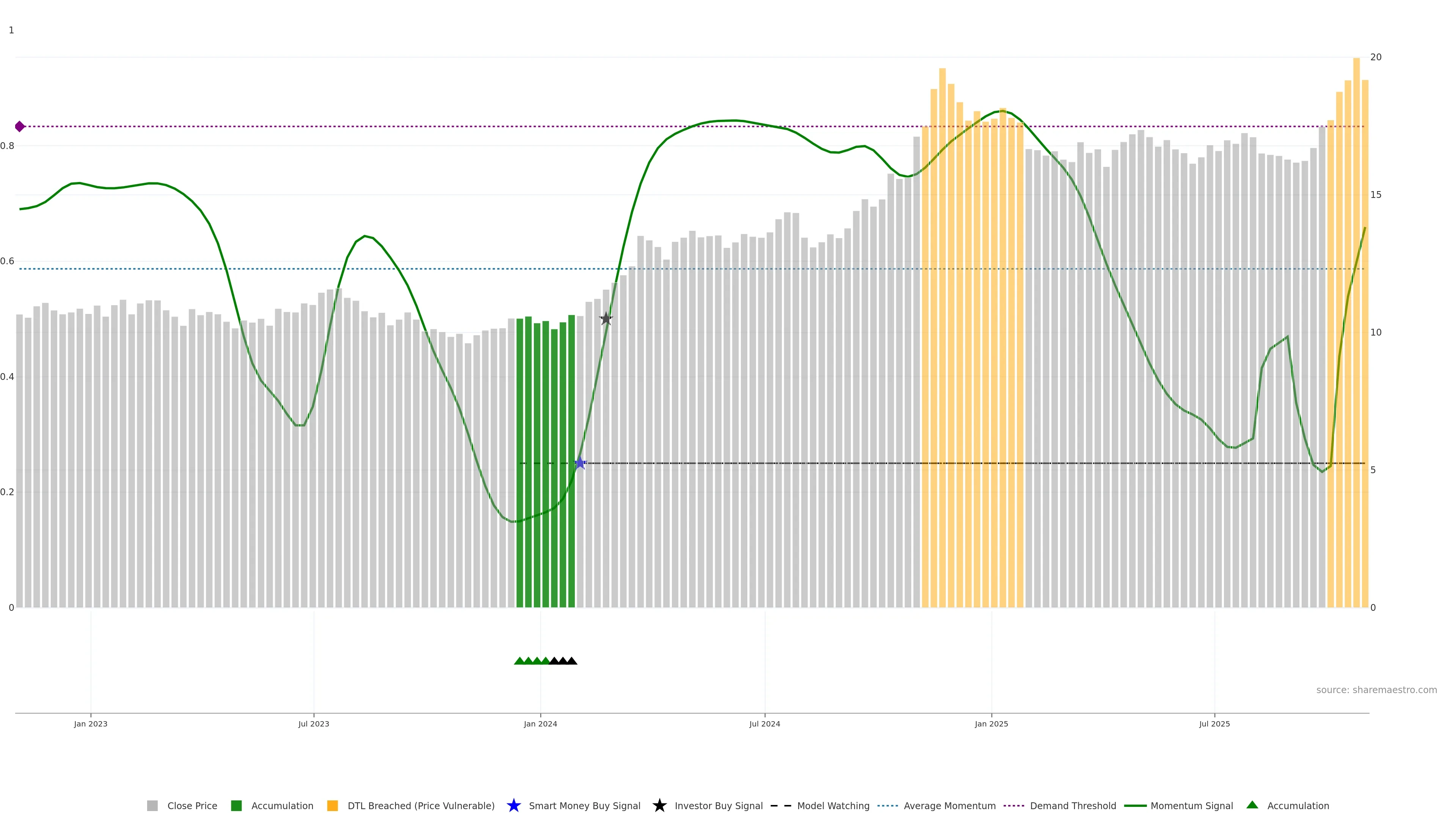Click the black star icon in legend
Image resolution: width=1456 pixels, height=819 pixels.
pos(659,805)
